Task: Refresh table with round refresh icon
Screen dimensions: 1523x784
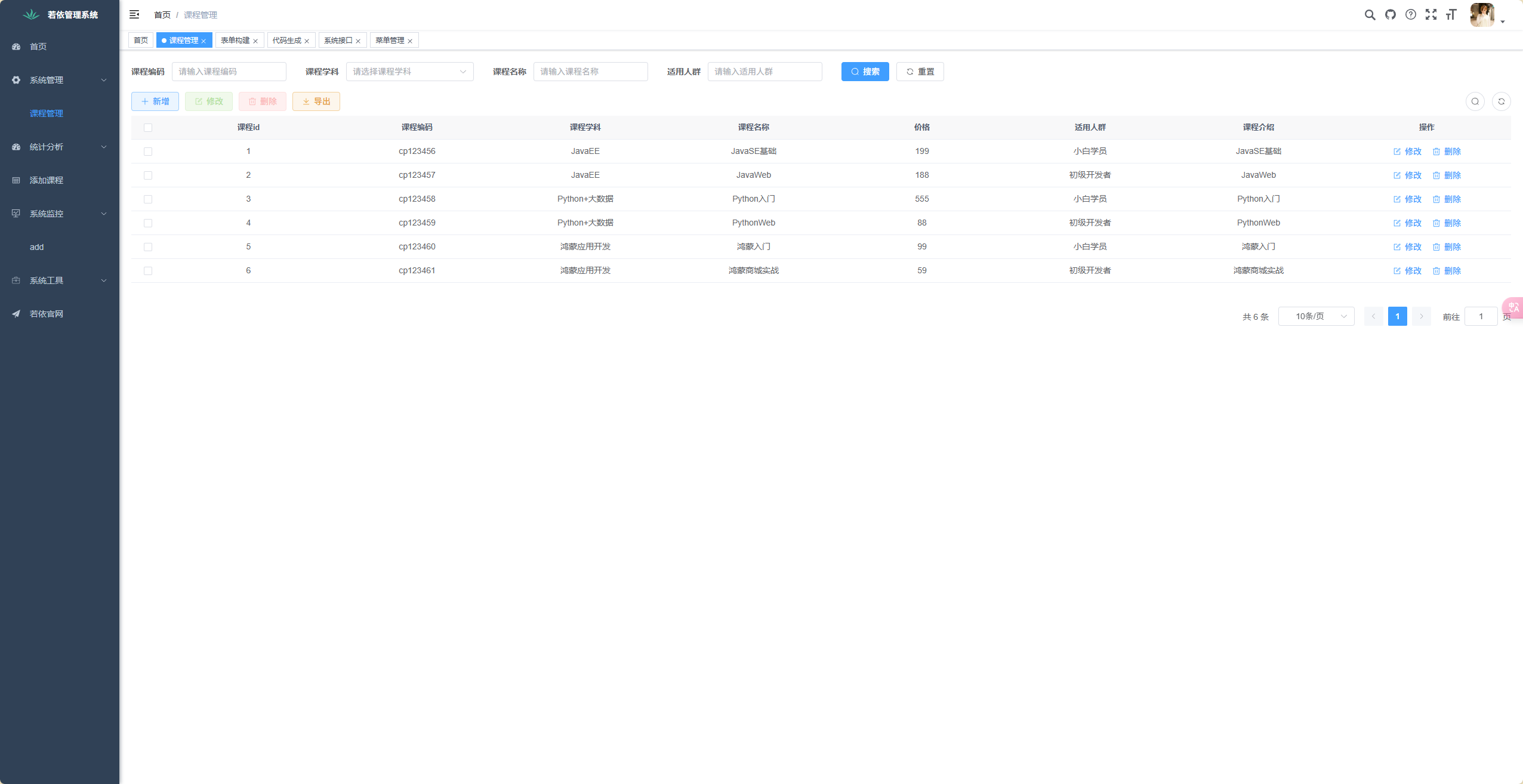Action: click(x=1501, y=101)
